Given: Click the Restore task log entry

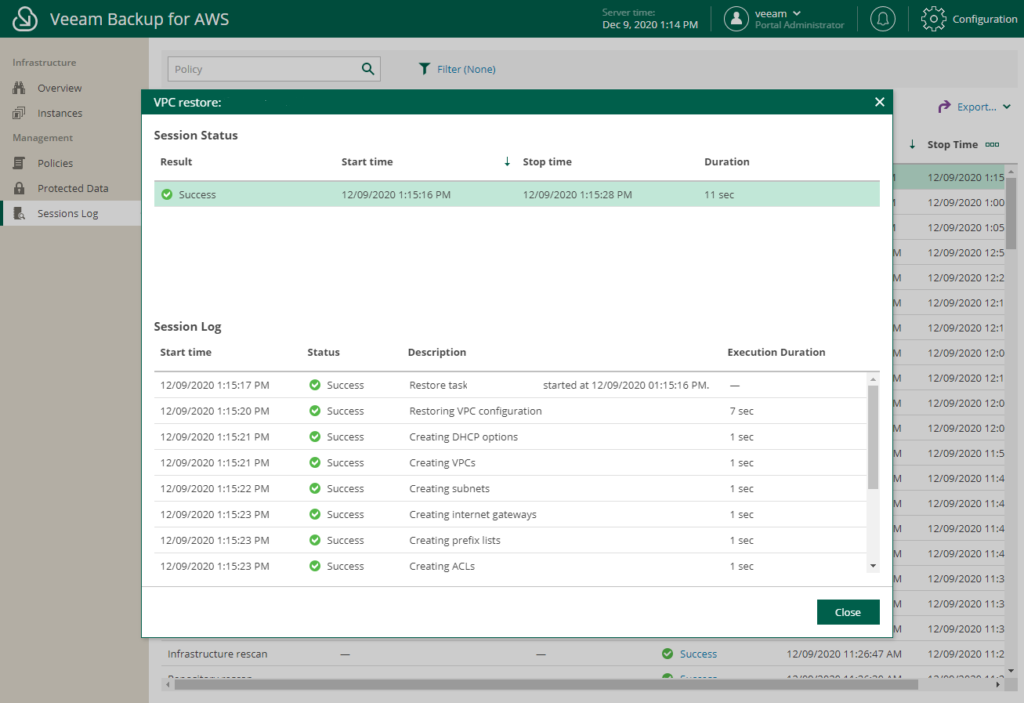Looking at the screenshot, I should pyautogui.click(x=511, y=385).
